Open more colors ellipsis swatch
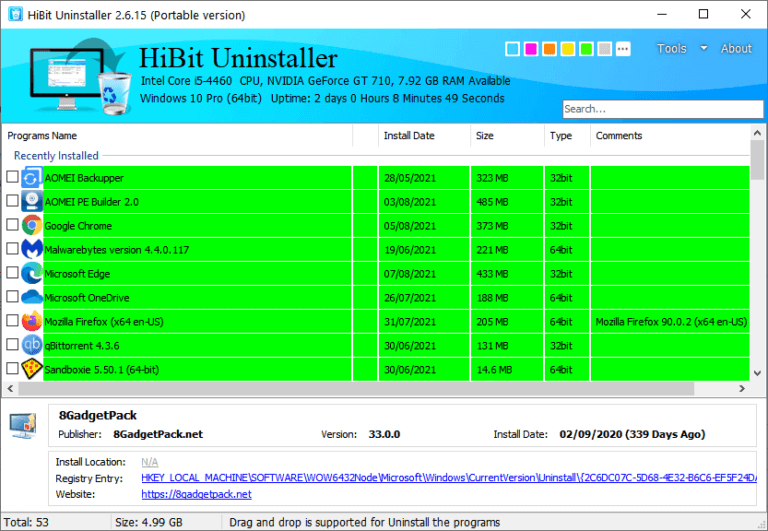The width and height of the screenshot is (768, 531). [623, 49]
